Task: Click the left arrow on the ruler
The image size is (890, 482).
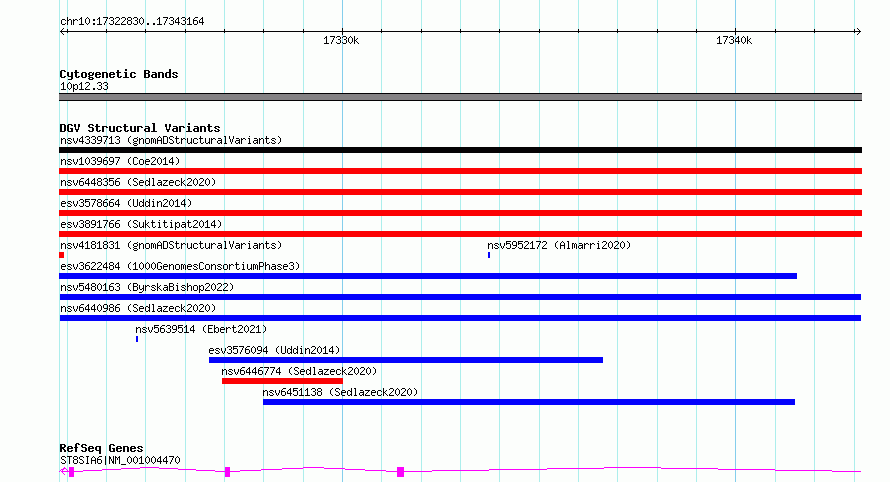Action: tap(63, 32)
